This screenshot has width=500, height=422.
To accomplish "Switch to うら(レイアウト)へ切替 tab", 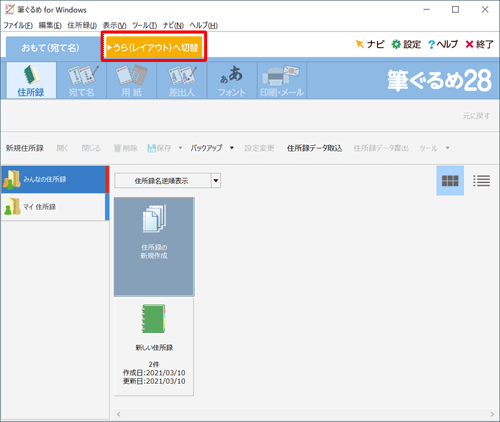I will 154,47.
